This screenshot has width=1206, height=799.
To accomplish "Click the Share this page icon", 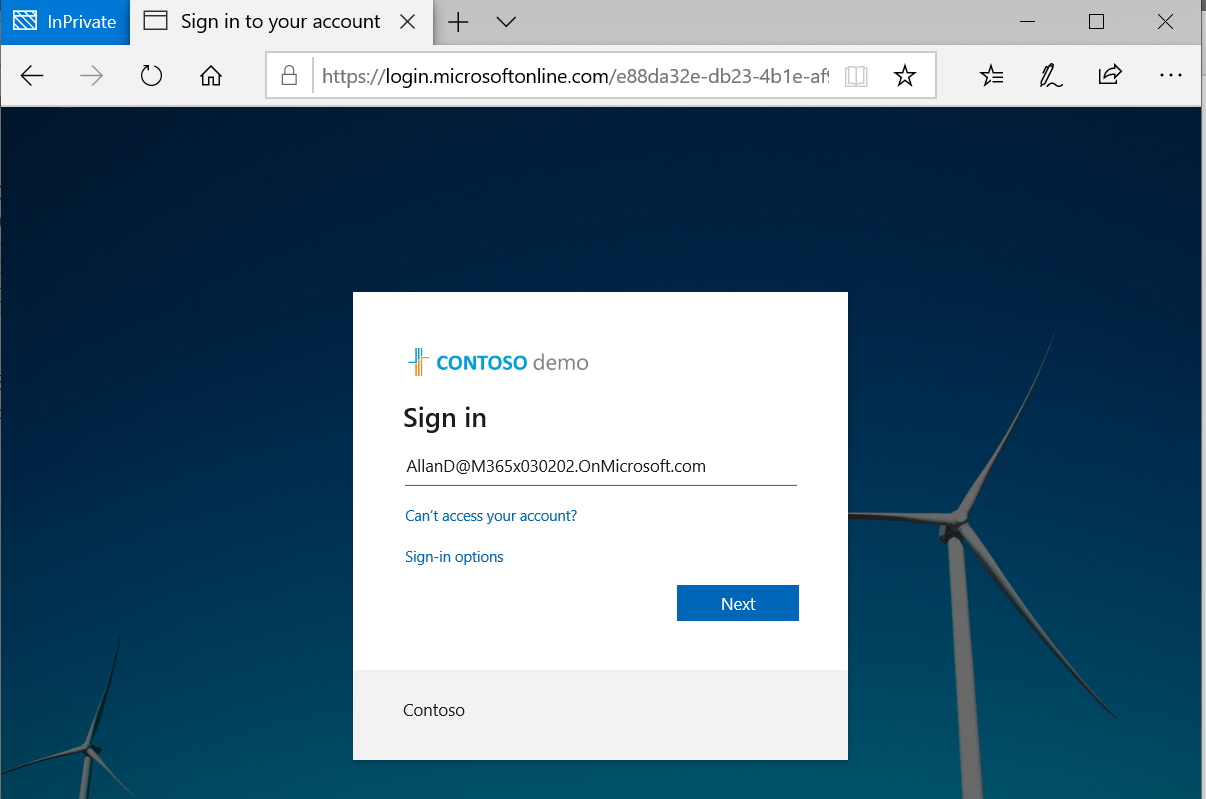I will pyautogui.click(x=1110, y=76).
